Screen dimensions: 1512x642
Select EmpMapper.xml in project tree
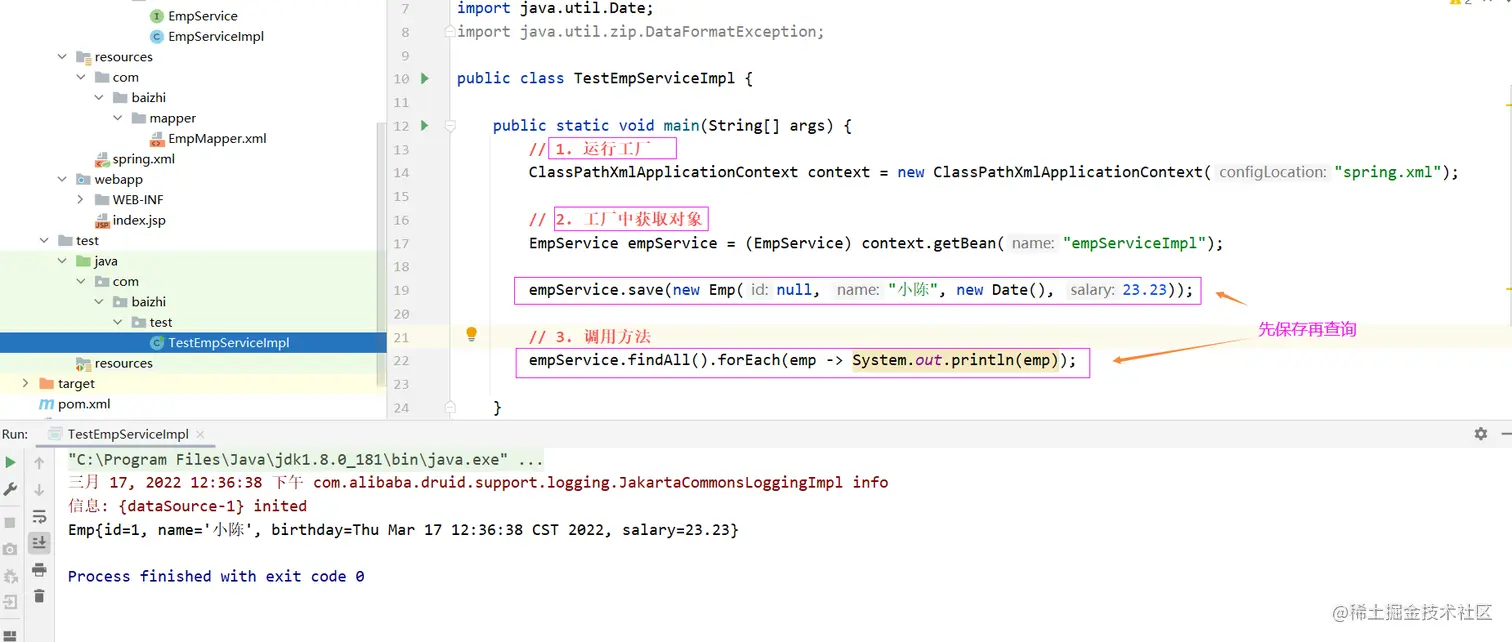tap(217, 139)
